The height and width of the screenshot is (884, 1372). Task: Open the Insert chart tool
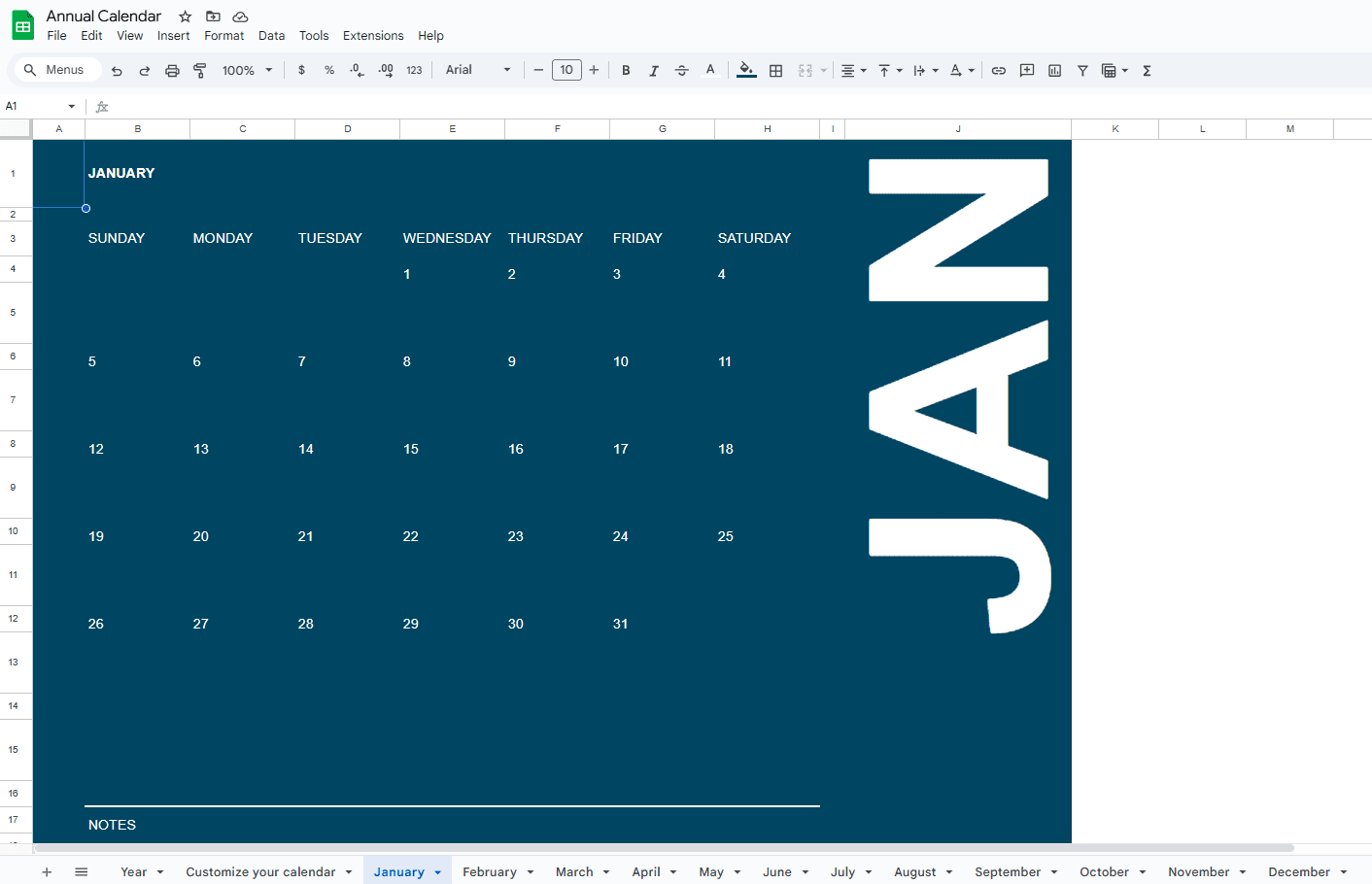tap(1054, 70)
